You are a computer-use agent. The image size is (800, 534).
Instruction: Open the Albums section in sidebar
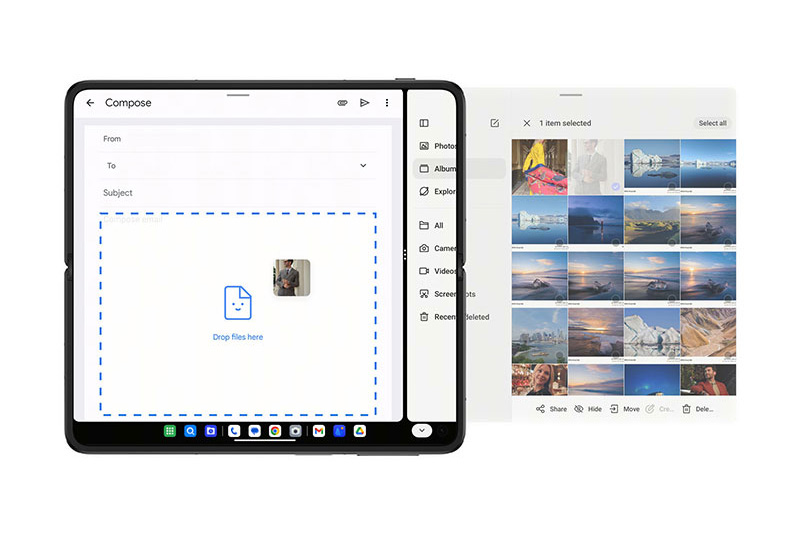pos(440,169)
